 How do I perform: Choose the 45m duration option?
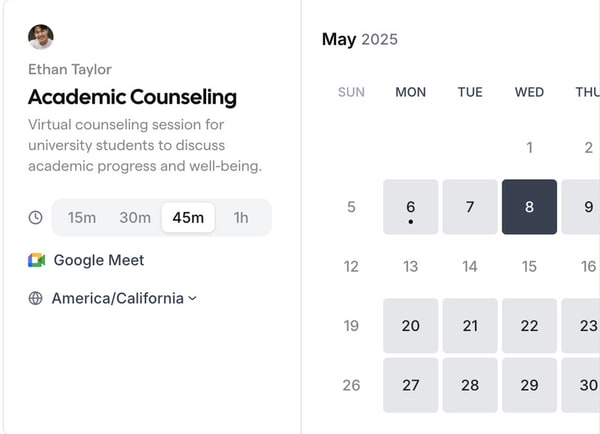coord(188,217)
